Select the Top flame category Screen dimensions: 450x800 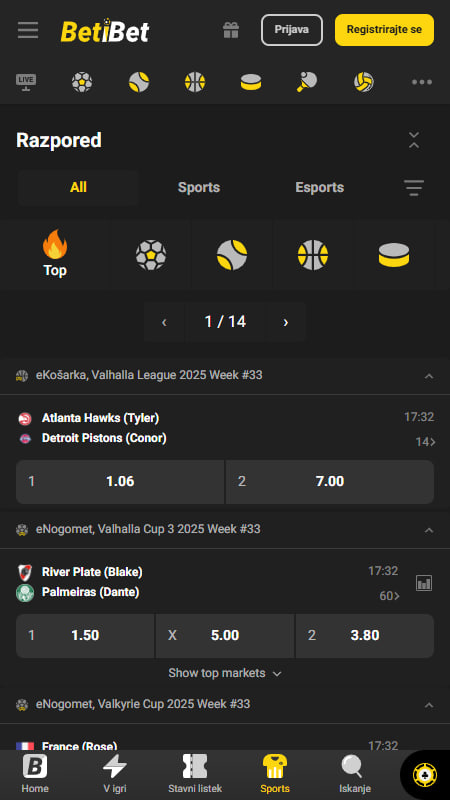55,254
